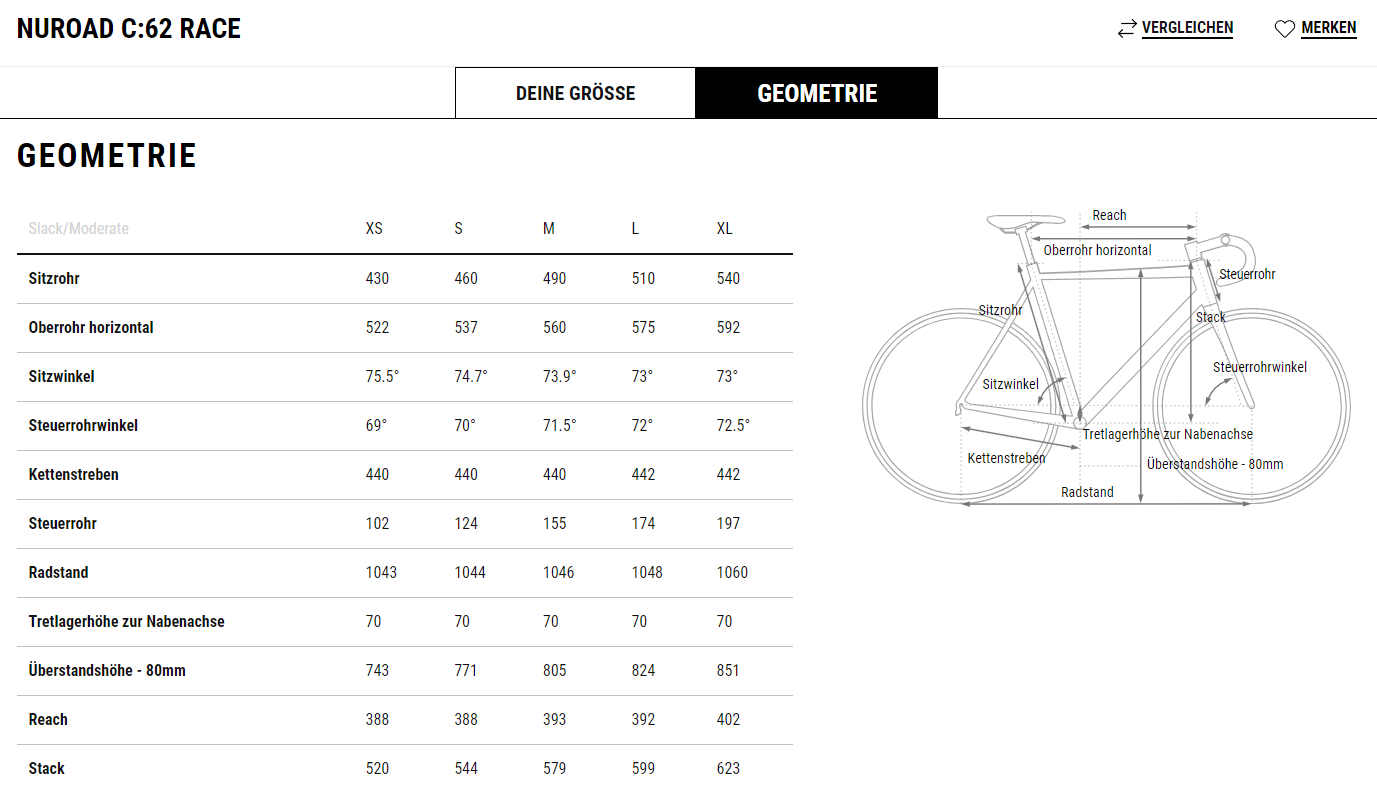Open the Merken wishlist link
The width and height of the screenshot is (1377, 799).
point(1328,28)
